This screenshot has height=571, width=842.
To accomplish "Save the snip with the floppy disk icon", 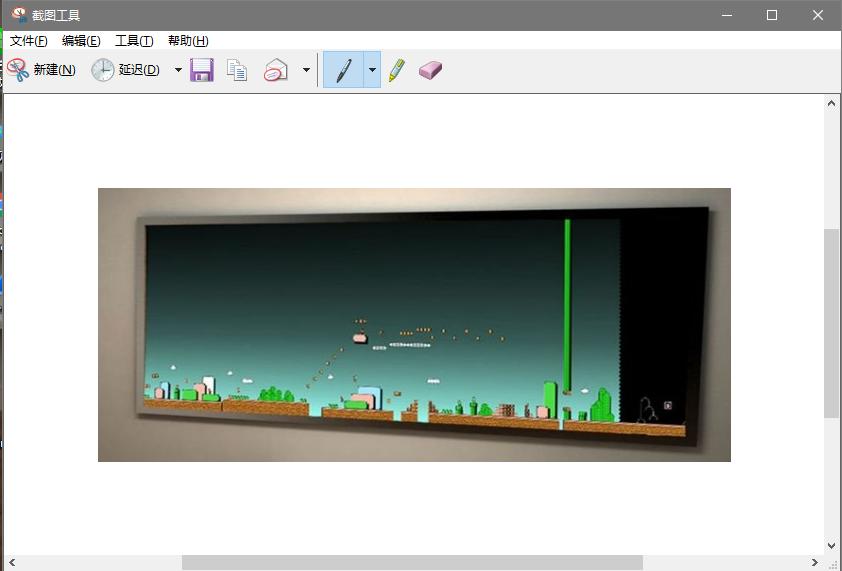I will tap(202, 70).
